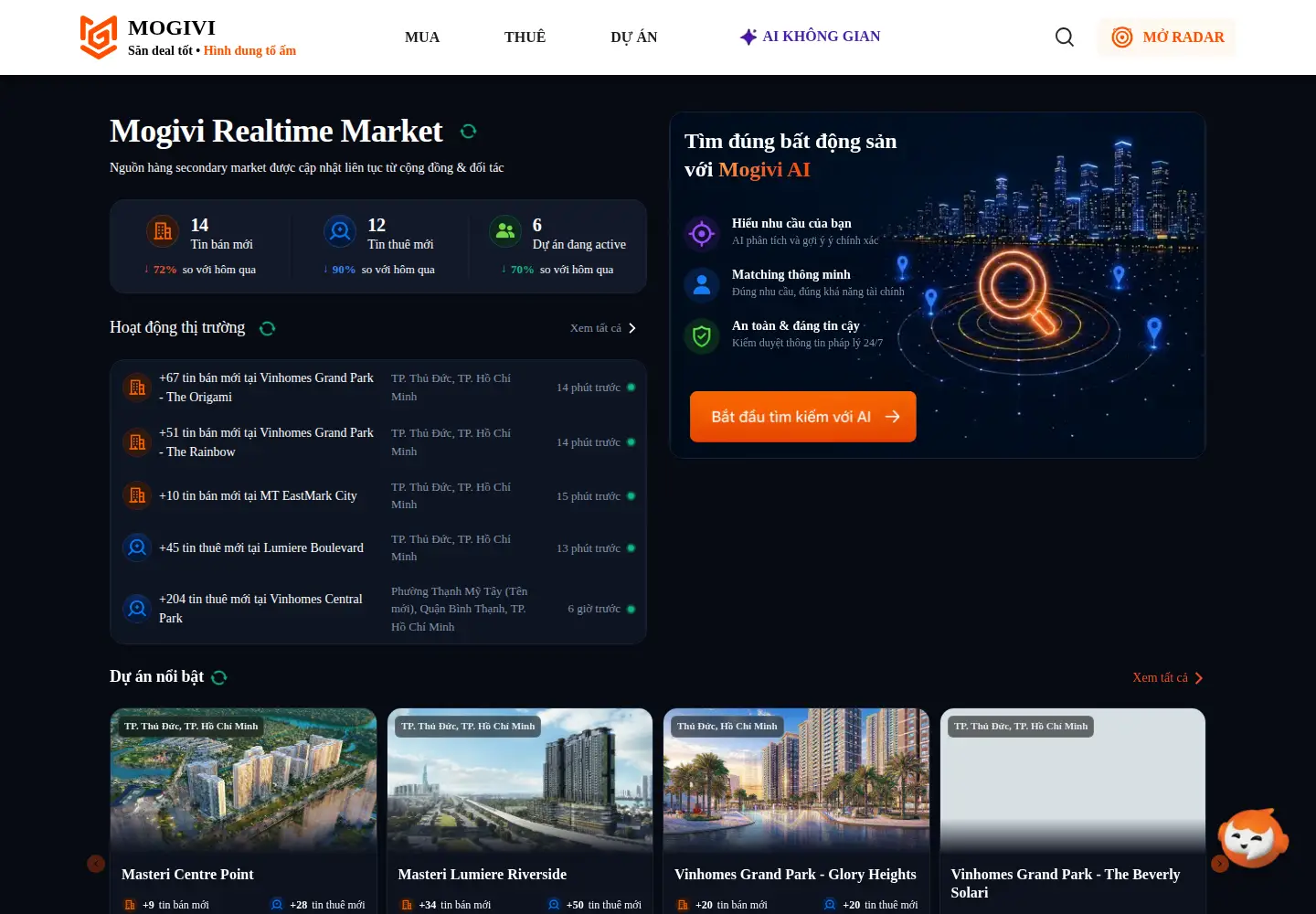Screen dimensions: 1316x914
Task: Open the fox chatbot mascot
Action: (1253, 837)
